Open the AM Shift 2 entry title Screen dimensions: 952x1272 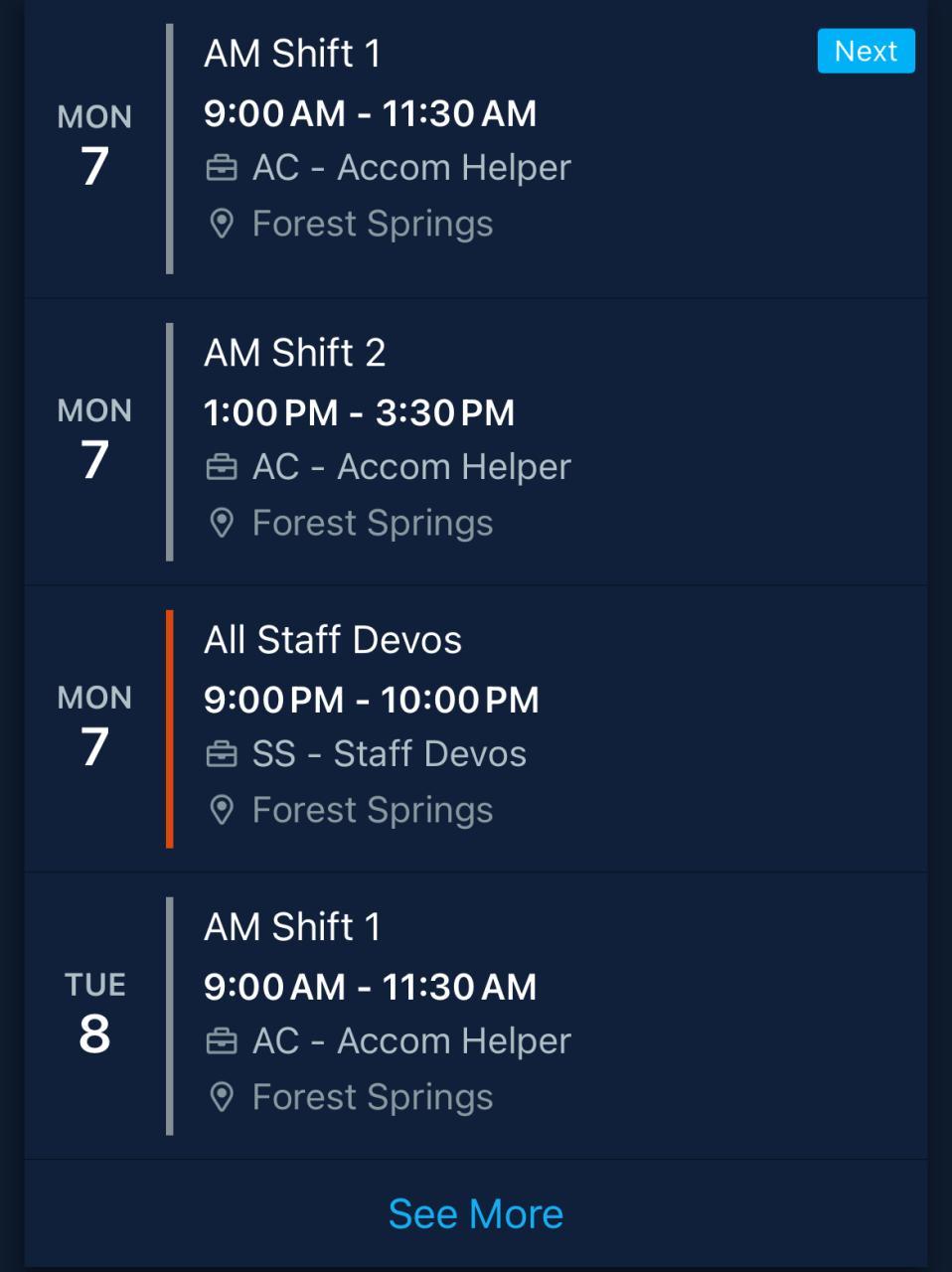295,353
